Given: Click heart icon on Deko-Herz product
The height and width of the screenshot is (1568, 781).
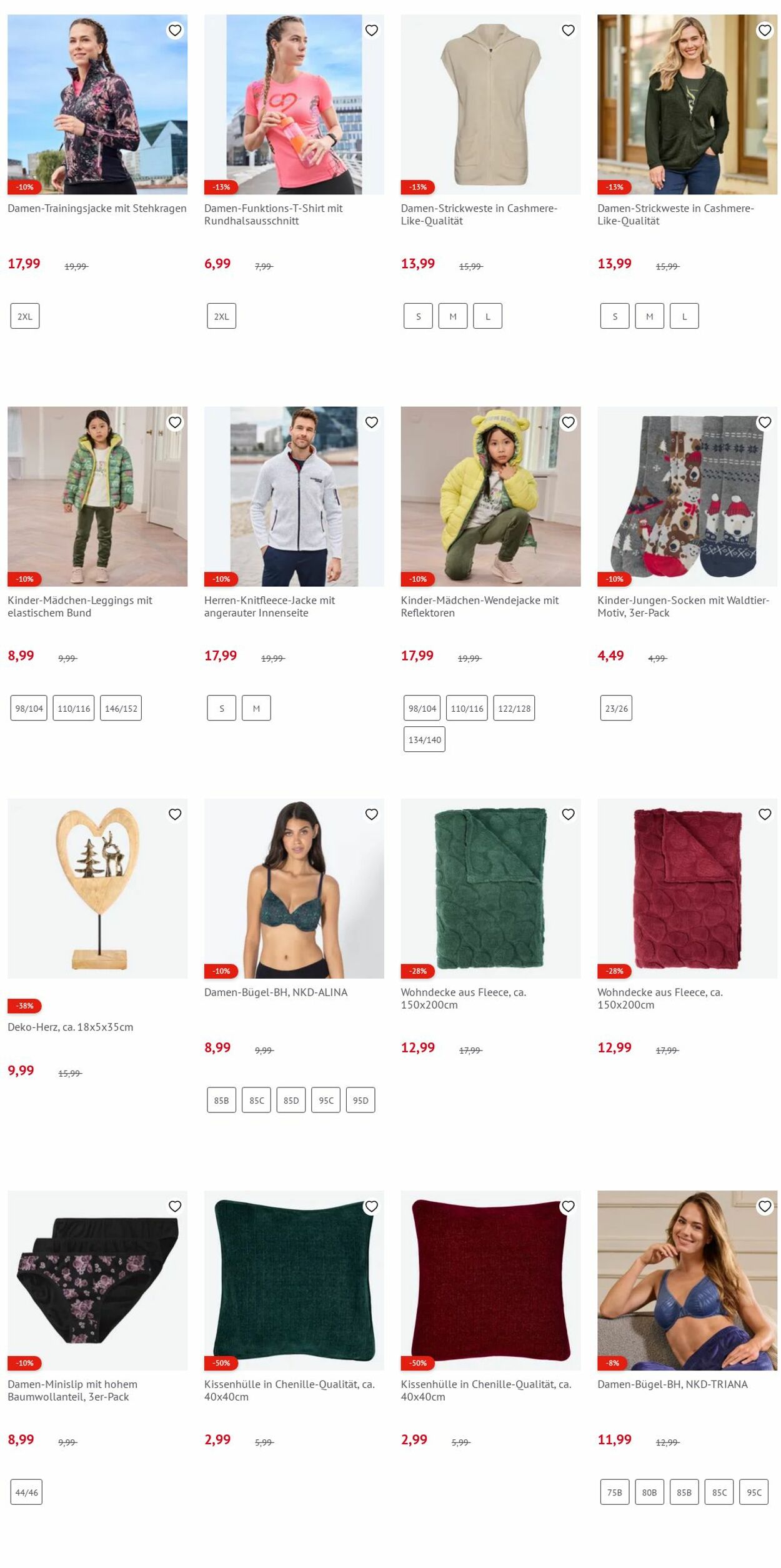Looking at the screenshot, I should pyautogui.click(x=175, y=814).
